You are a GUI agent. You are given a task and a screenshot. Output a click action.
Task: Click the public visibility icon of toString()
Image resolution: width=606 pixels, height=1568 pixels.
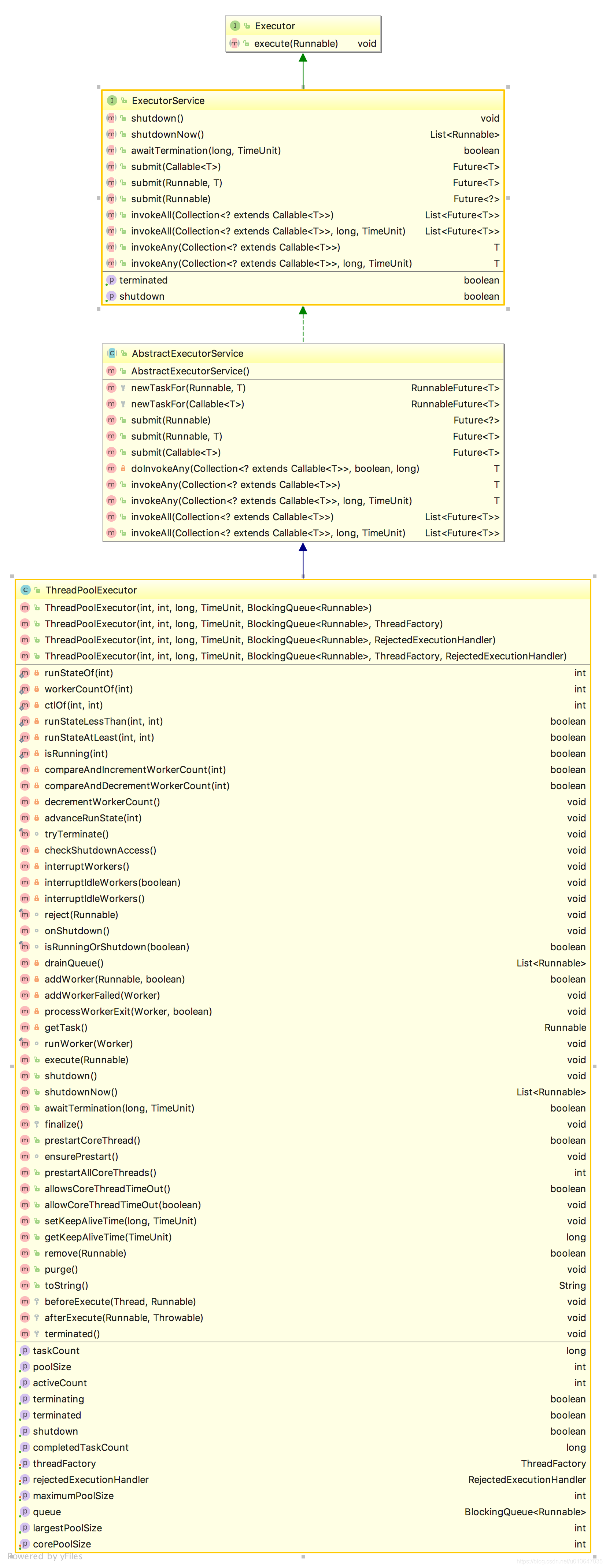tap(37, 1286)
